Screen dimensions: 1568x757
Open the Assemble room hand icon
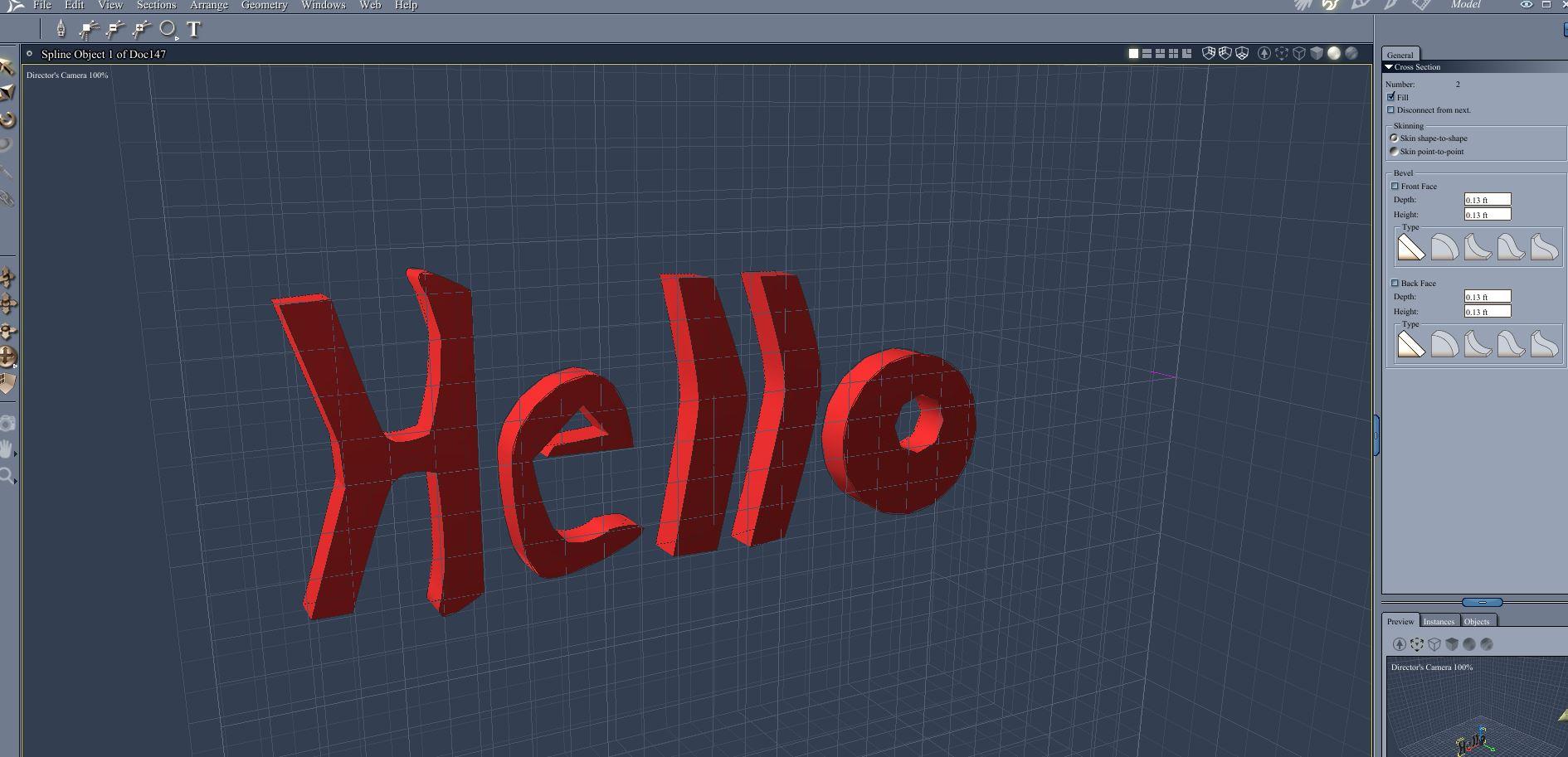pyautogui.click(x=1303, y=5)
